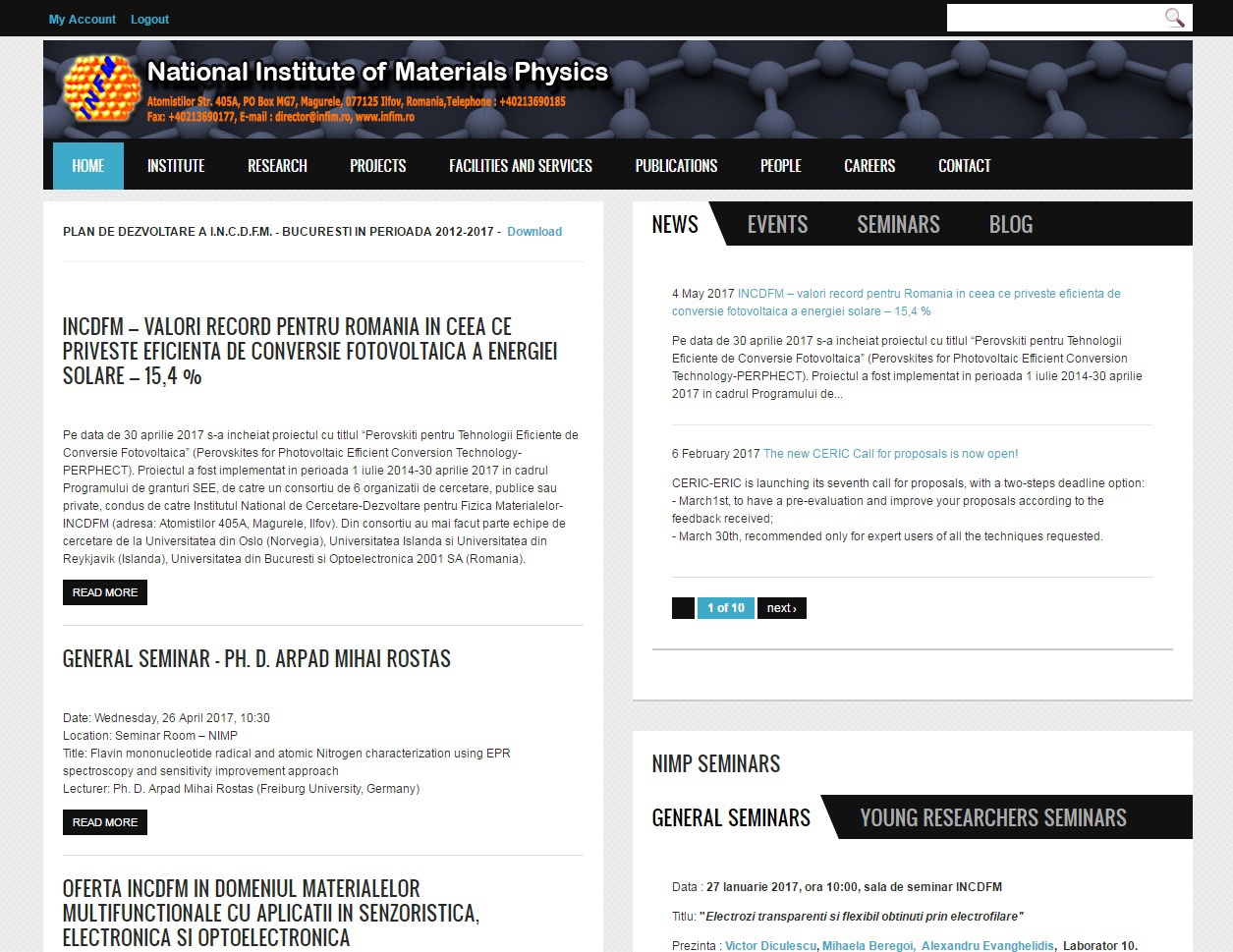Click READ MORE under the INCDFM record article

(105, 592)
